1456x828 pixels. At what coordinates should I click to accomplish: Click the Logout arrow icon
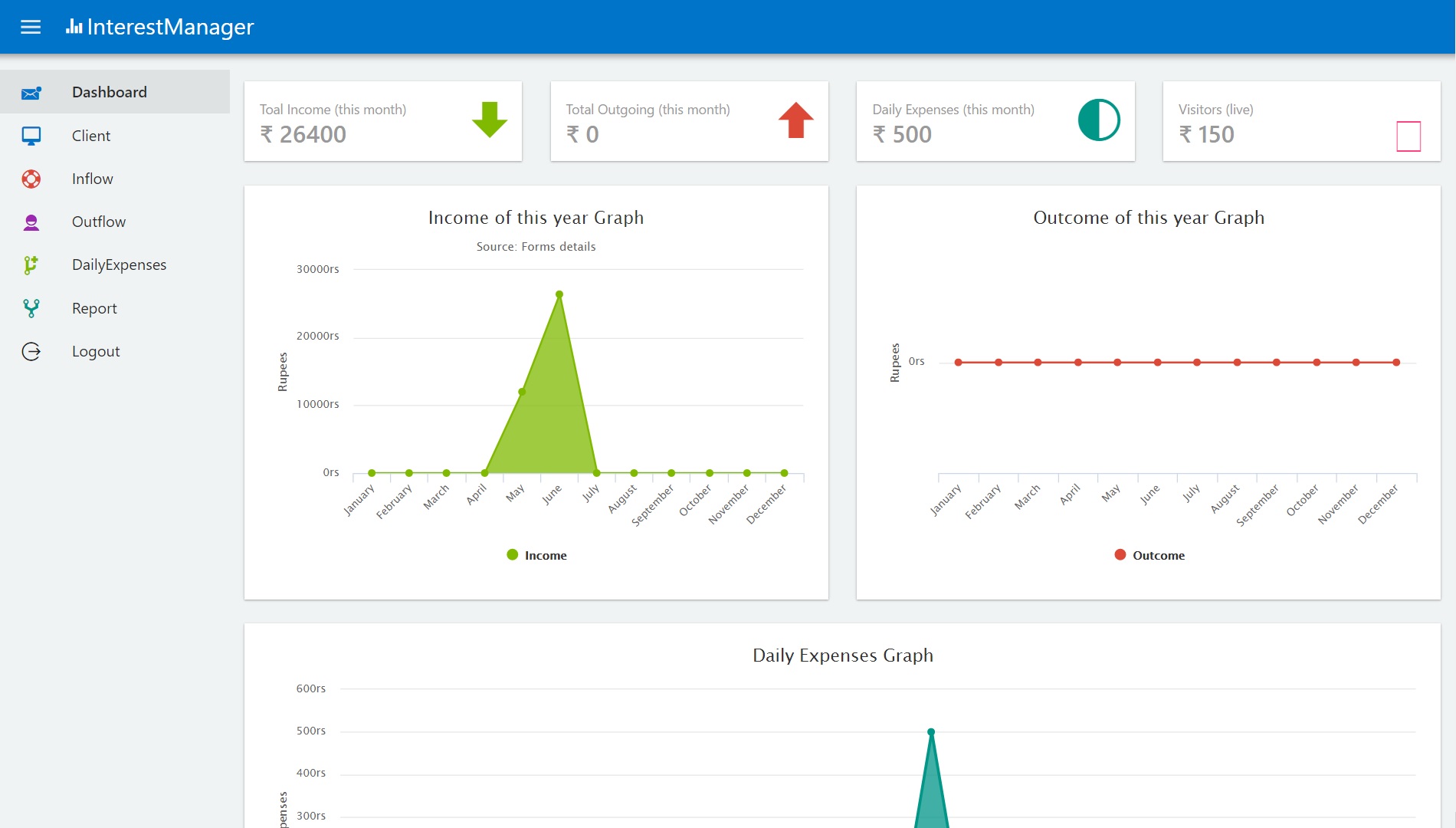pos(31,352)
